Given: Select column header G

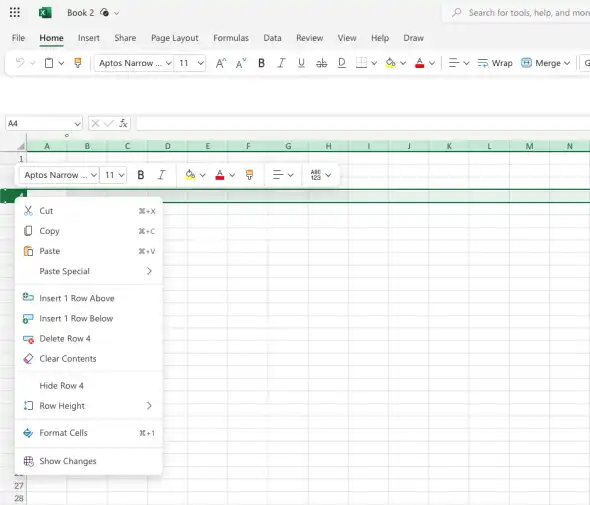Looking at the screenshot, I should (288, 146).
